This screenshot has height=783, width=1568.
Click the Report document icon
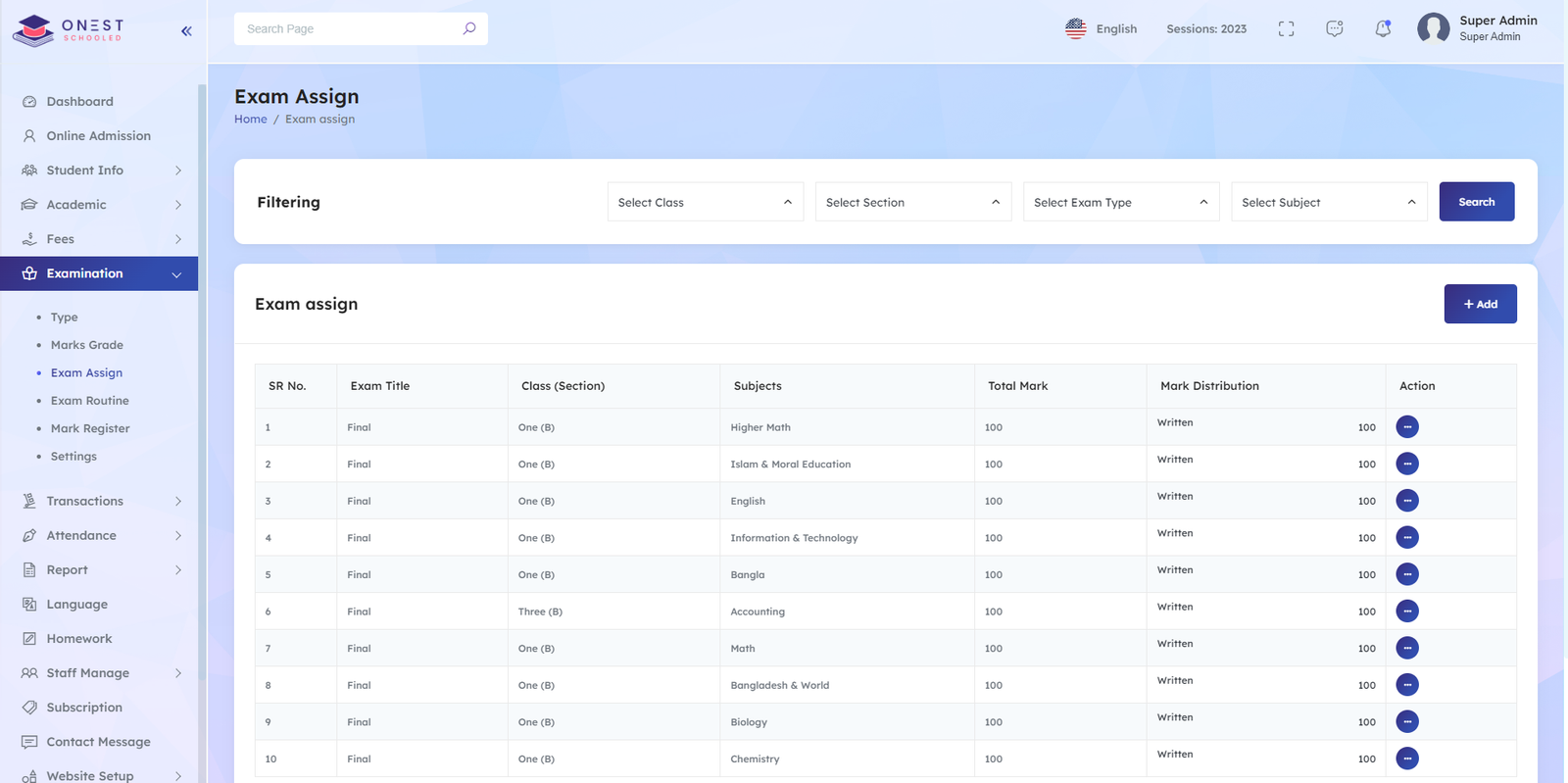coord(29,569)
